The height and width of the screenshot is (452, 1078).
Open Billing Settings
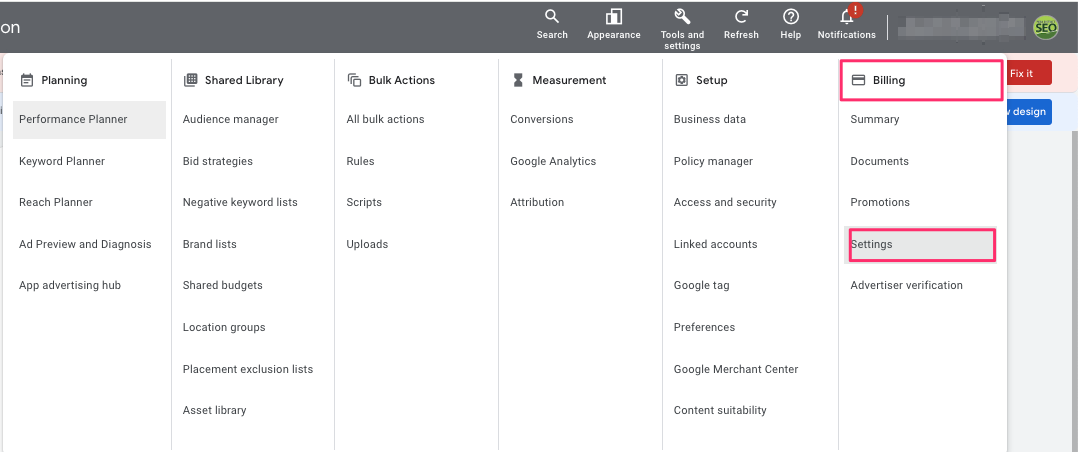(921, 245)
